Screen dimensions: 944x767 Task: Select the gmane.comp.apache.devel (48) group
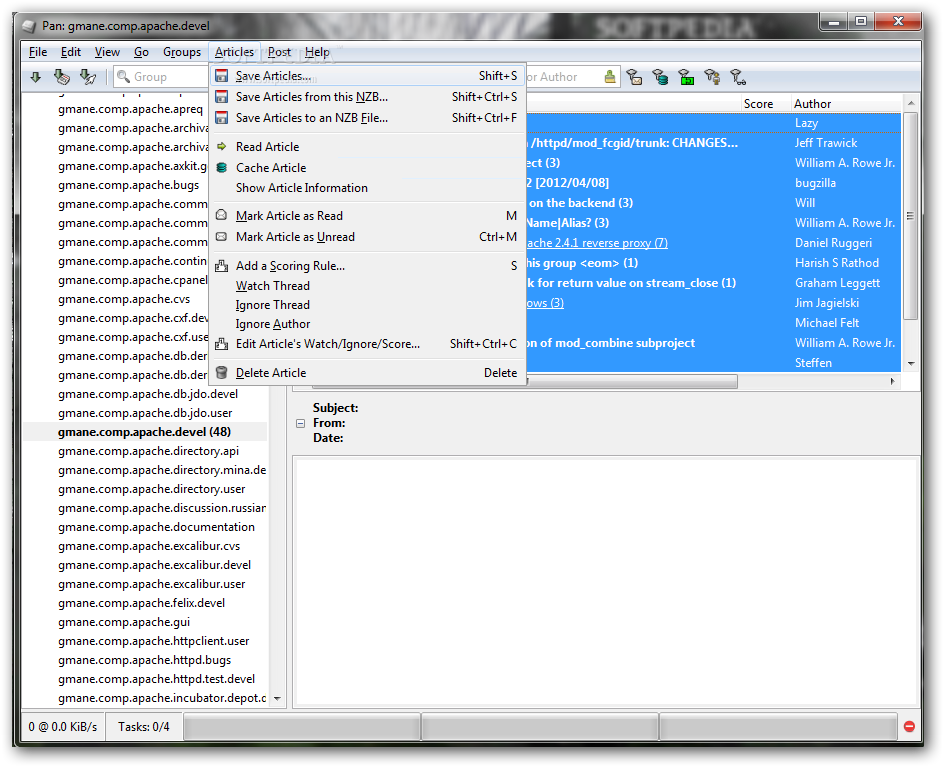(x=144, y=432)
